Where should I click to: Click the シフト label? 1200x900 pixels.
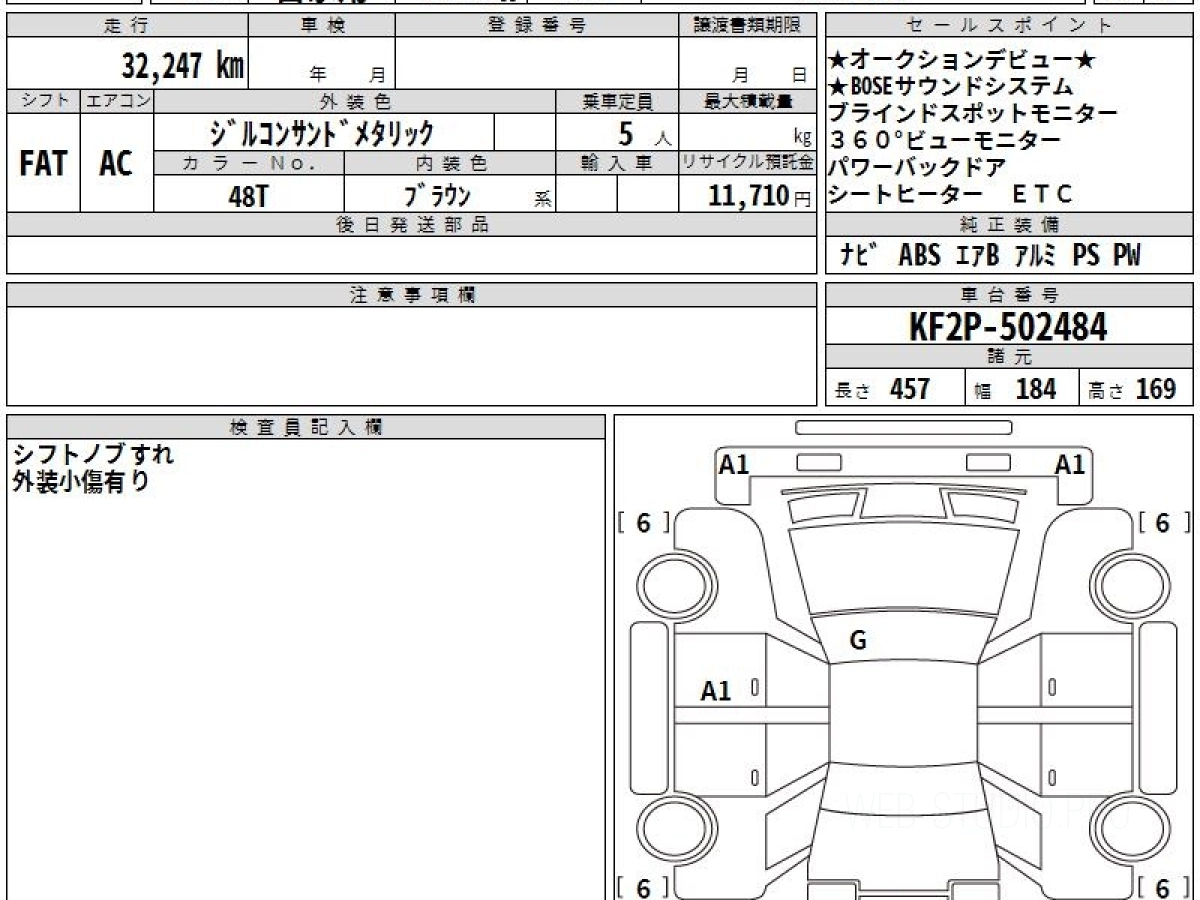pyautogui.click(x=43, y=101)
